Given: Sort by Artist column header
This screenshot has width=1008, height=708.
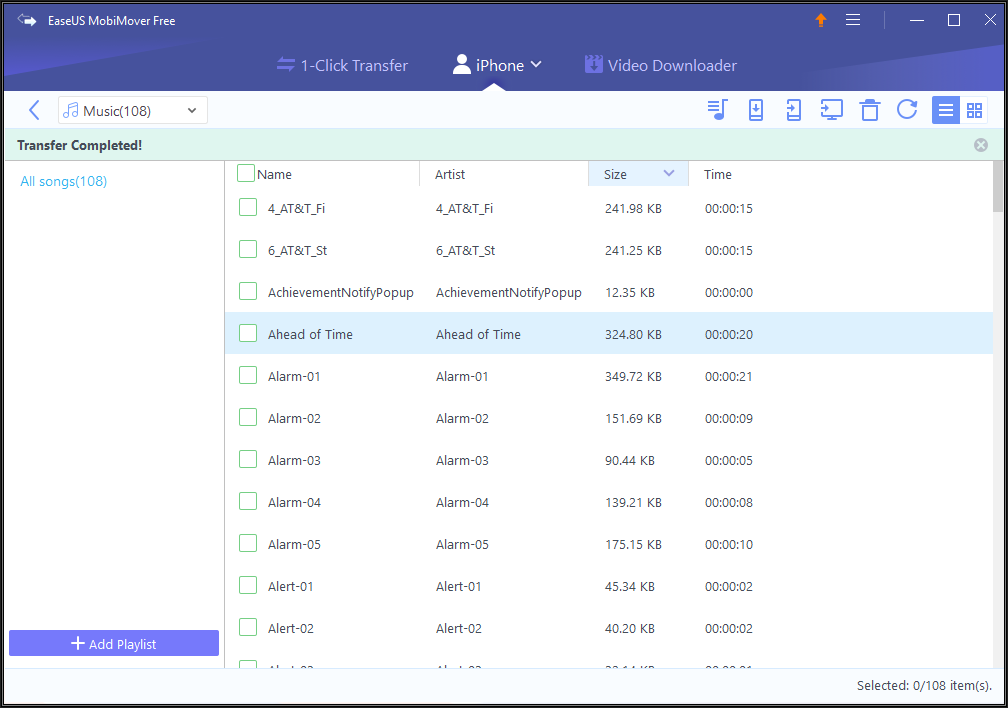Looking at the screenshot, I should coord(450,174).
